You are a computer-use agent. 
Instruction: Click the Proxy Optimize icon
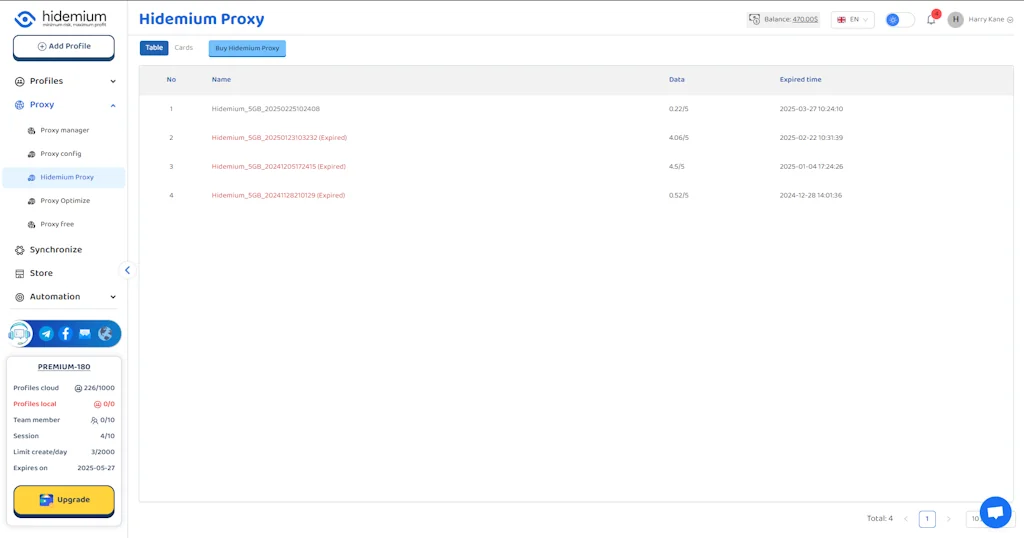click(31, 201)
